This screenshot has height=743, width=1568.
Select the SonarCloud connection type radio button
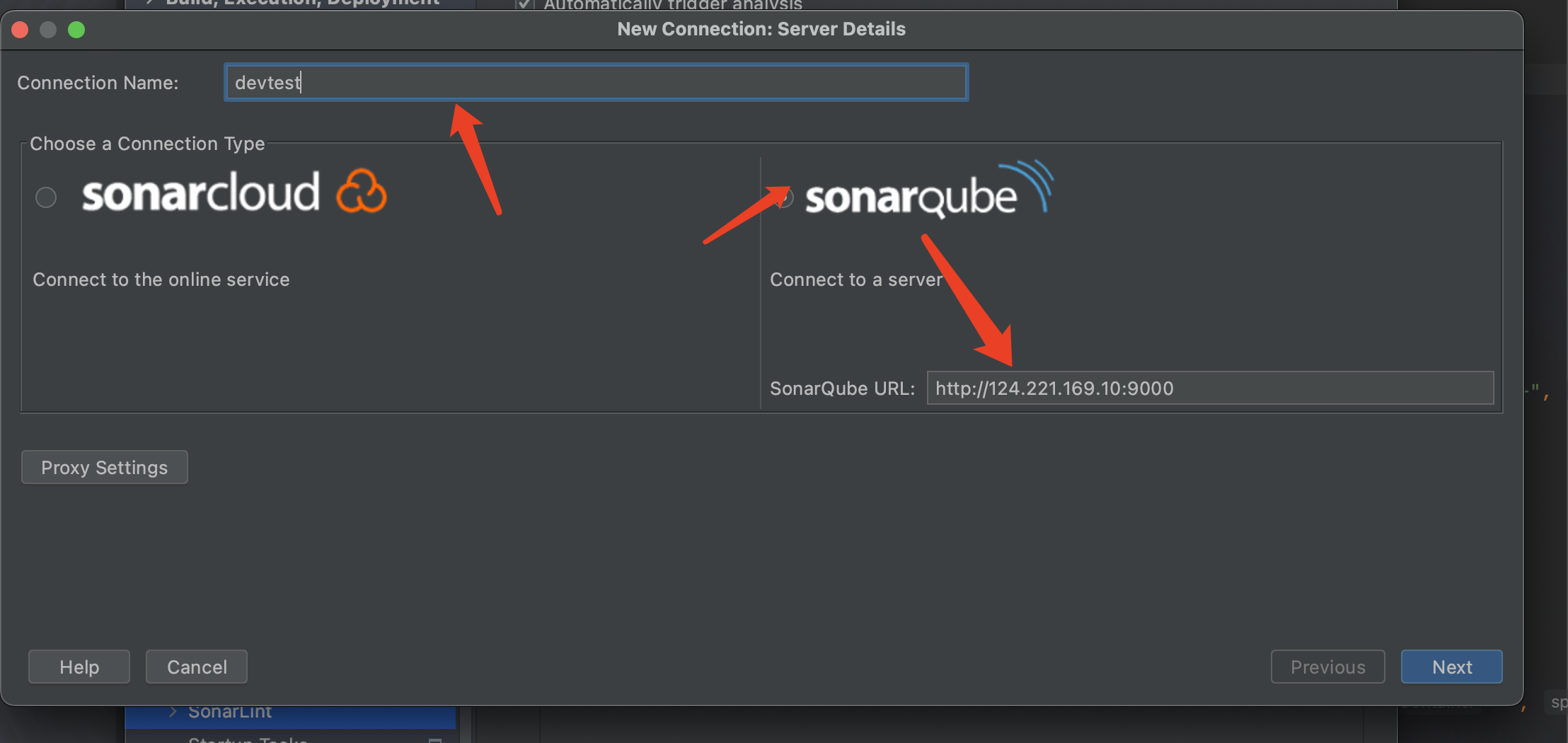pos(45,197)
